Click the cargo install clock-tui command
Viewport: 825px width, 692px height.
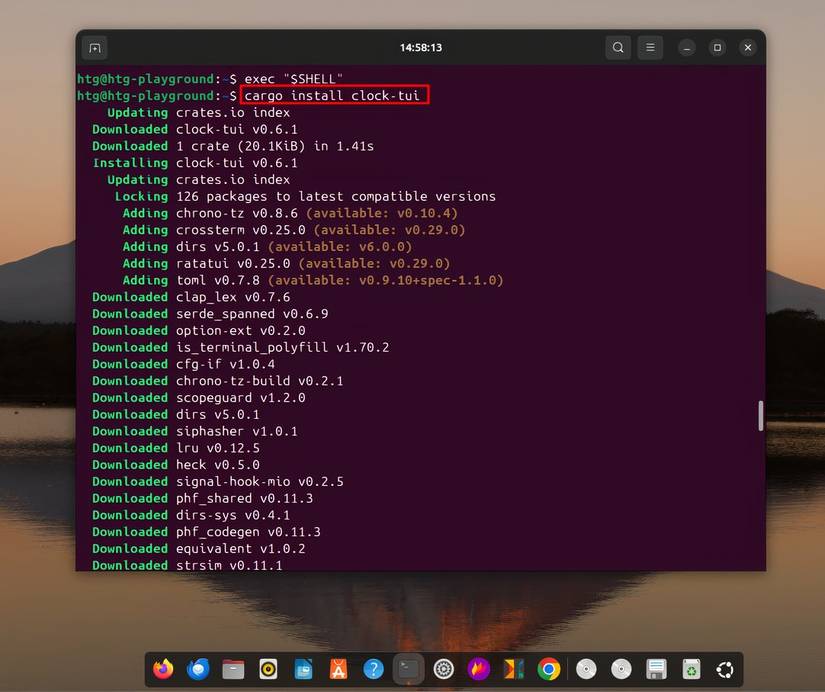point(332,96)
